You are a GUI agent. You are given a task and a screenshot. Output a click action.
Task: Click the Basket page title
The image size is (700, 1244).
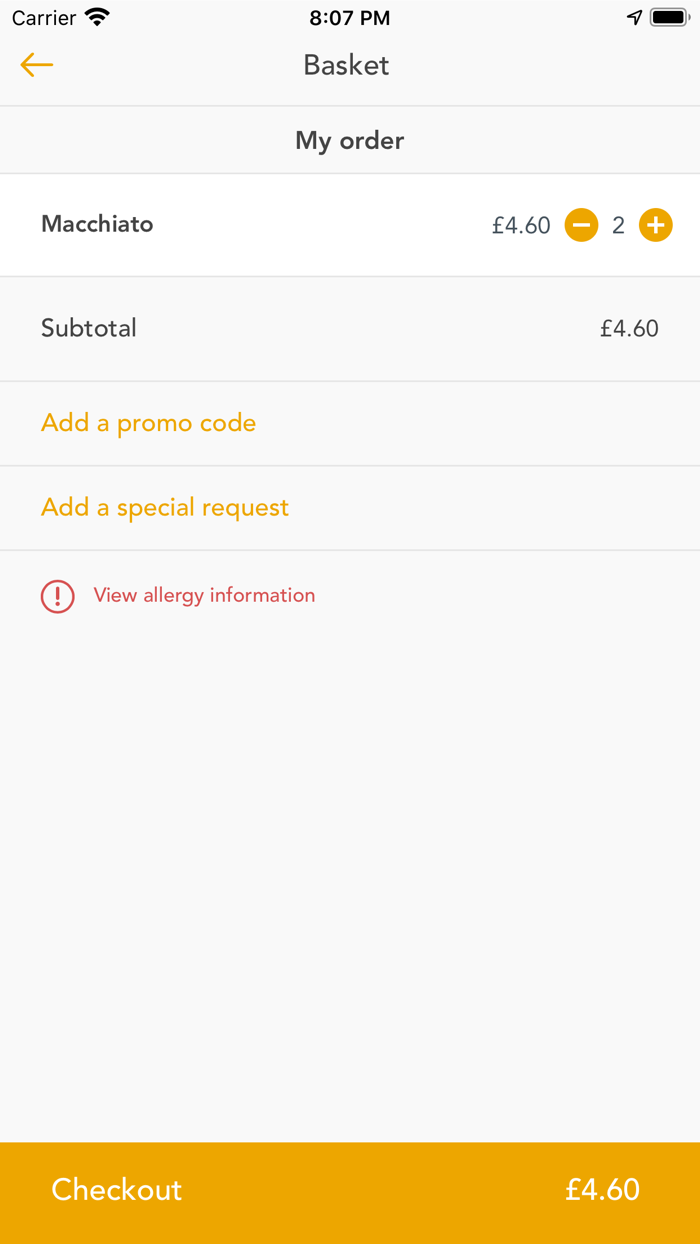click(347, 65)
